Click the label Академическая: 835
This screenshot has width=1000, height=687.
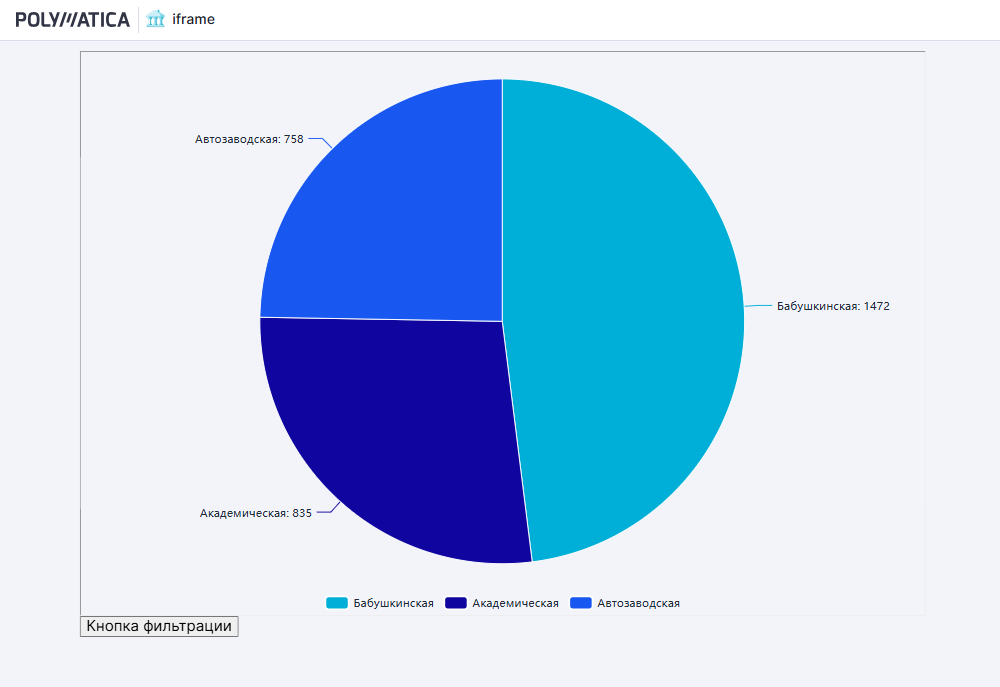(x=256, y=513)
